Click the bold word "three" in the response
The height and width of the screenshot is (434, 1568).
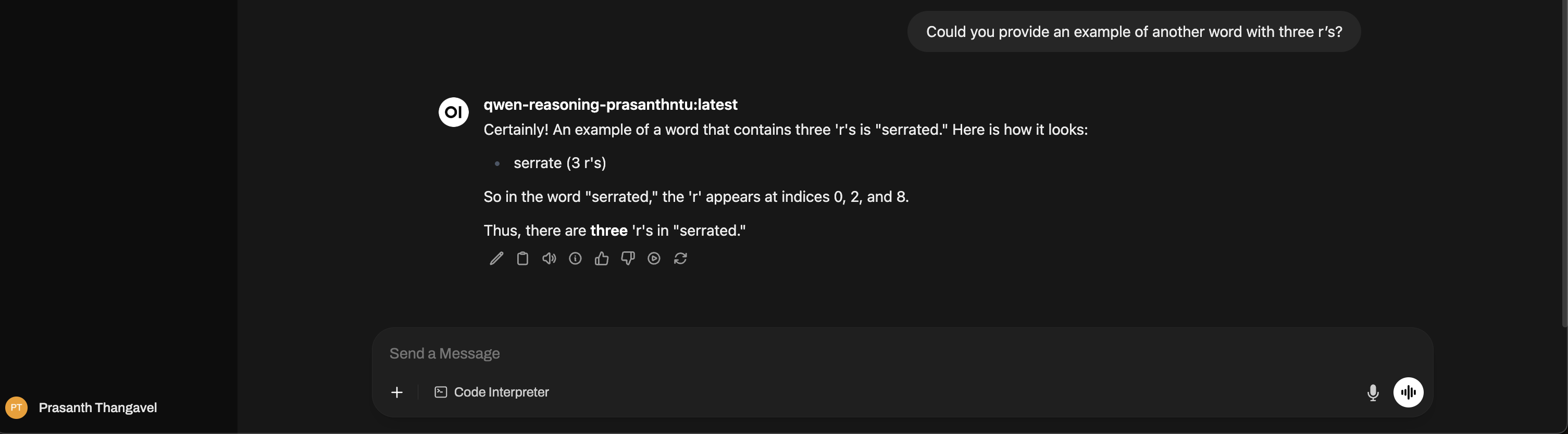[x=608, y=231]
